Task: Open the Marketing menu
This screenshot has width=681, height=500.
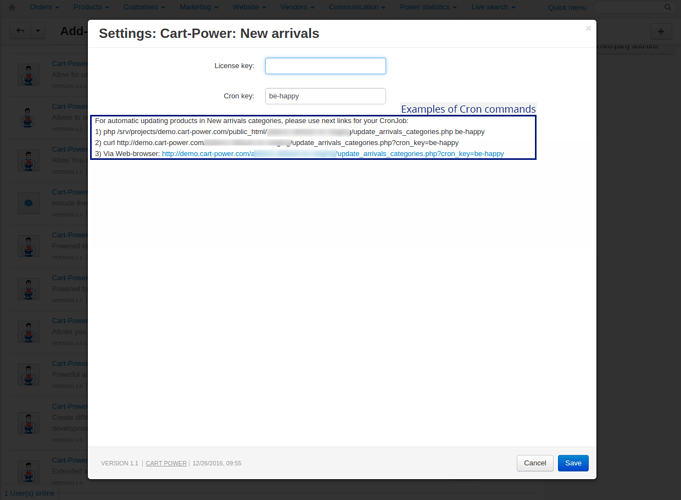Action: click(198, 7)
